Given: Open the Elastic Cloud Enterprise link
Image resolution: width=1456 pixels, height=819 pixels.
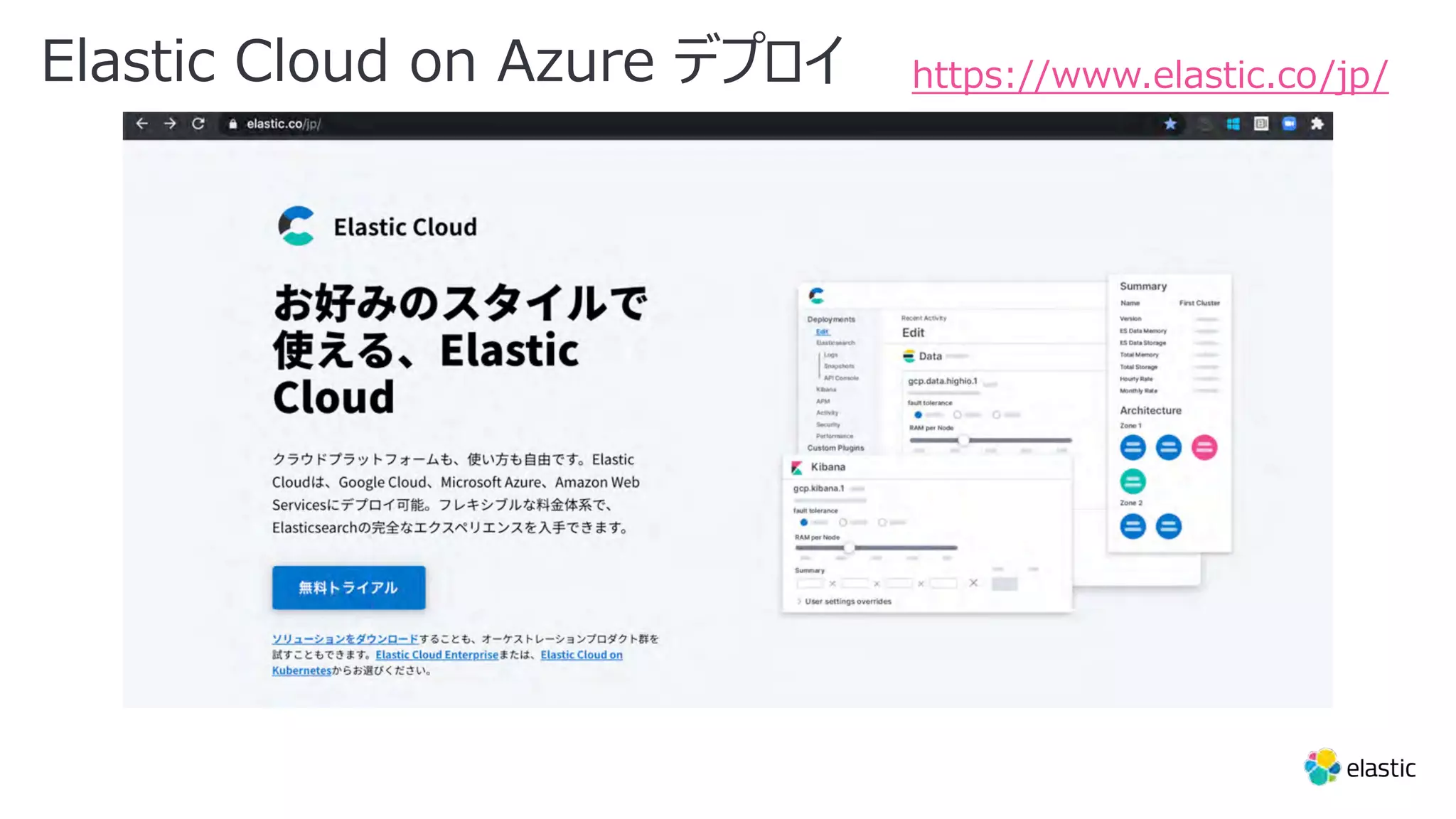Looking at the screenshot, I should pos(437,655).
